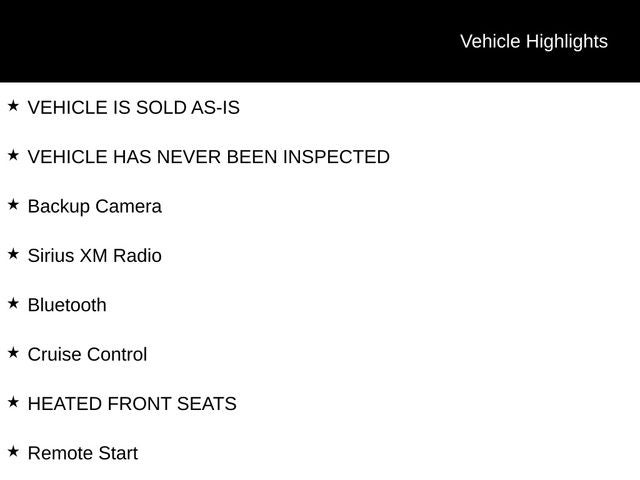Click the VEHICLE HAS NEVER BEEN INSPECTED text

coord(208,157)
